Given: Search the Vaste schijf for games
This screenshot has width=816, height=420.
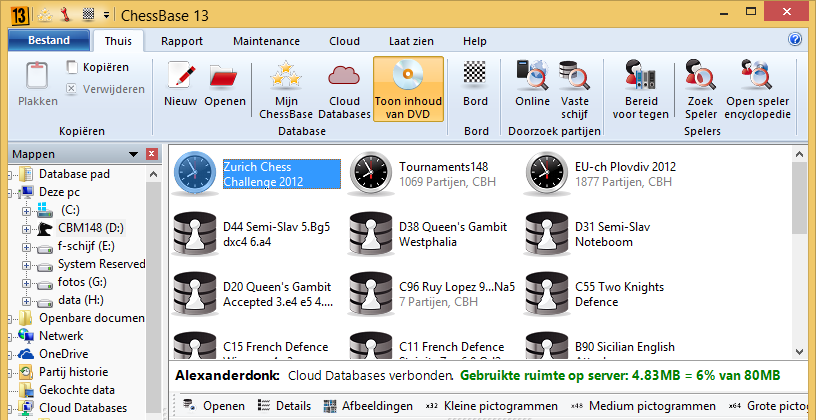Looking at the screenshot, I should pyautogui.click(x=575, y=90).
